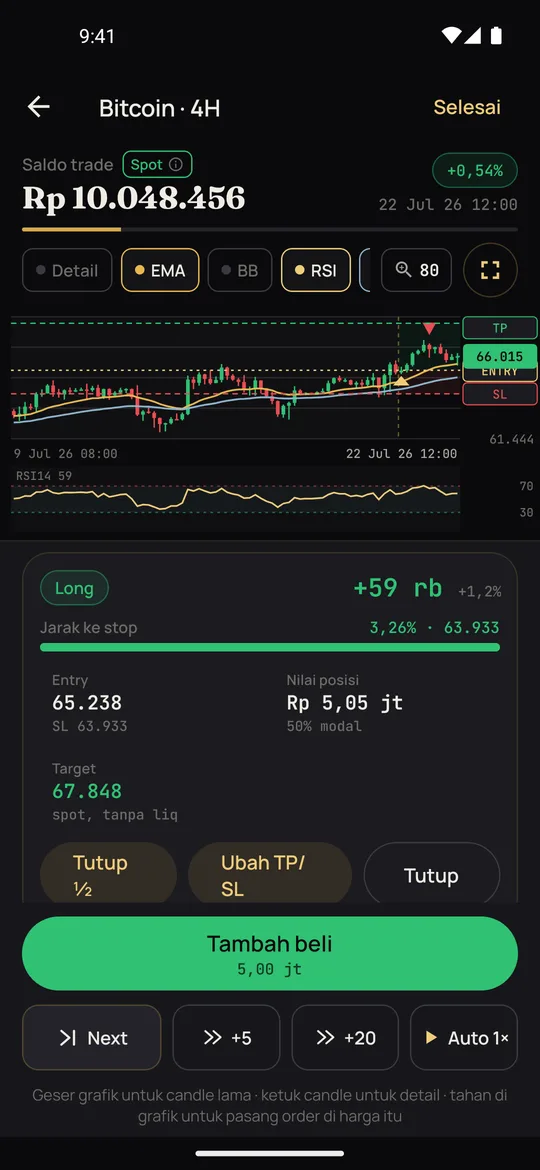This screenshot has width=540, height=1170.
Task: Select the ENTRY line label
Action: click(500, 374)
